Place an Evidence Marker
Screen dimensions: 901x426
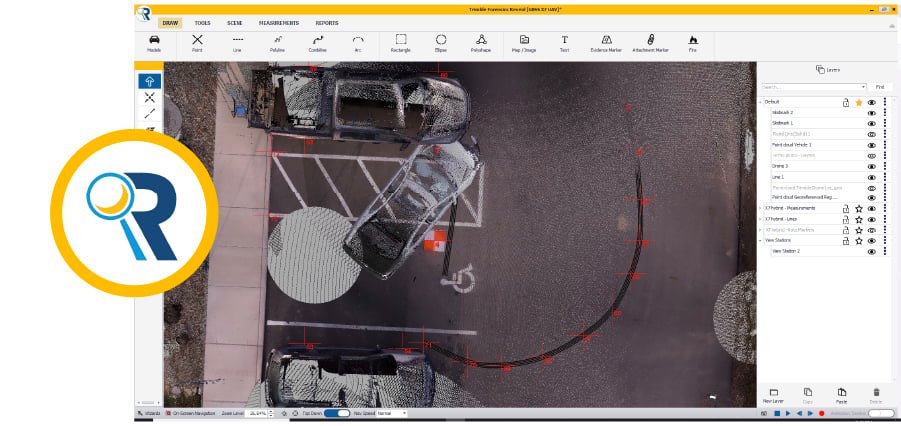click(606, 44)
